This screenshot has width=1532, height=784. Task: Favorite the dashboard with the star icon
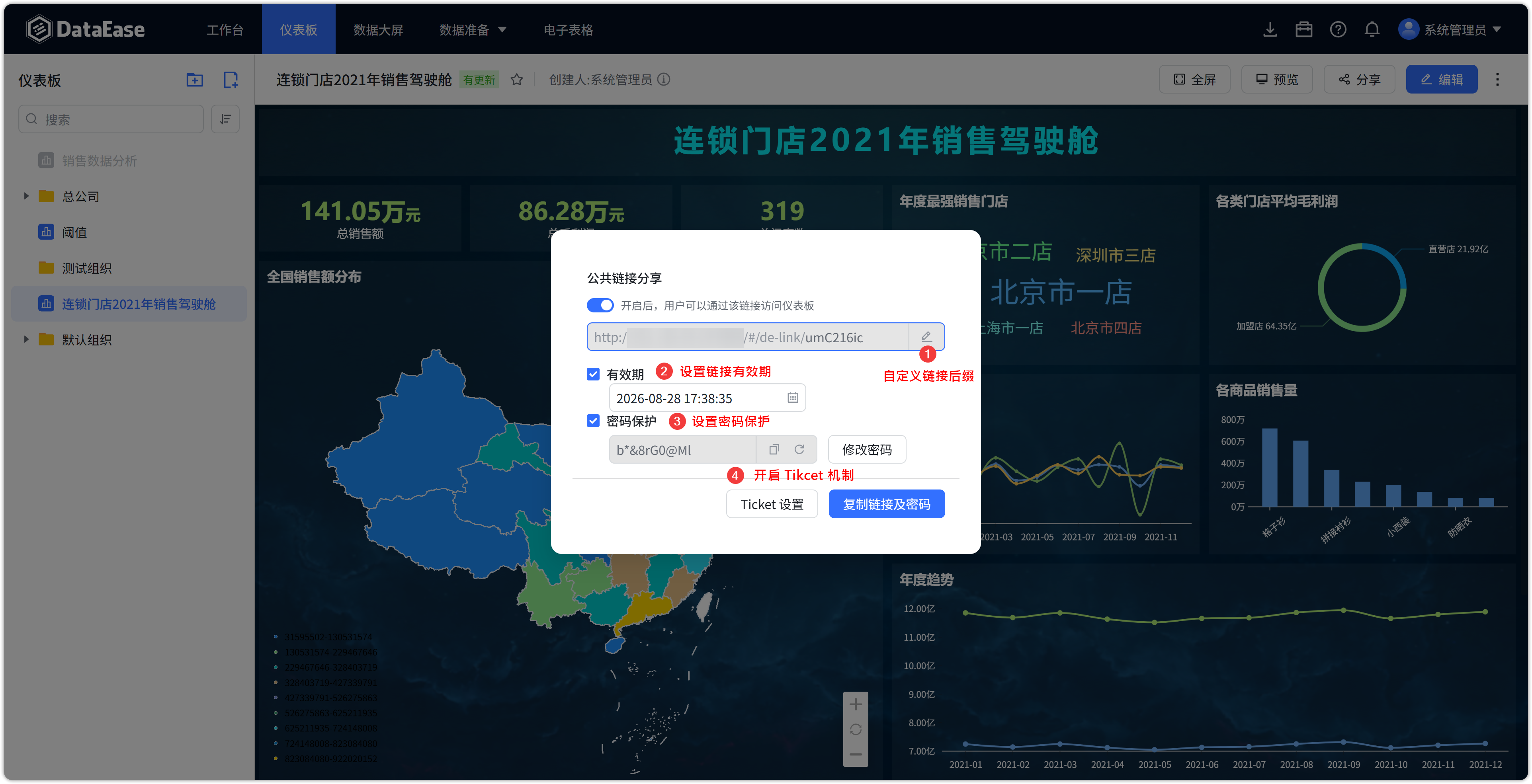click(517, 80)
